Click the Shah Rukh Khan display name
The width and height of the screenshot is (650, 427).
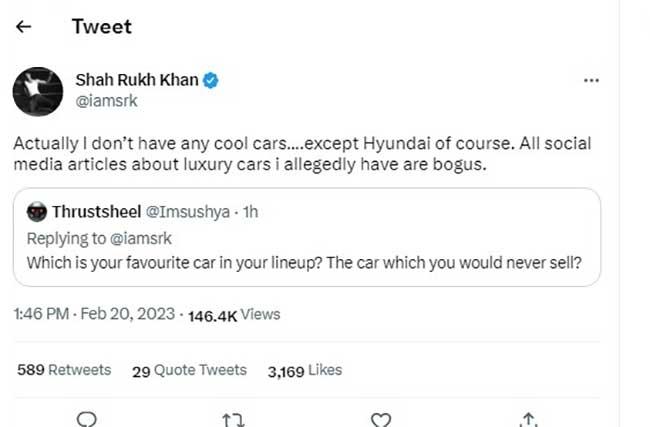(138, 79)
